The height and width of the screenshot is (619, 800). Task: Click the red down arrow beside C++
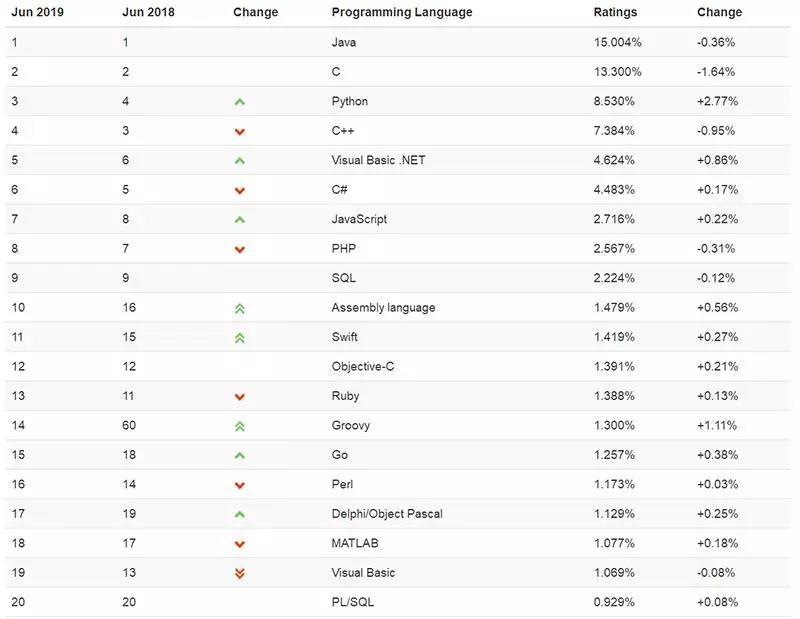pyautogui.click(x=240, y=131)
